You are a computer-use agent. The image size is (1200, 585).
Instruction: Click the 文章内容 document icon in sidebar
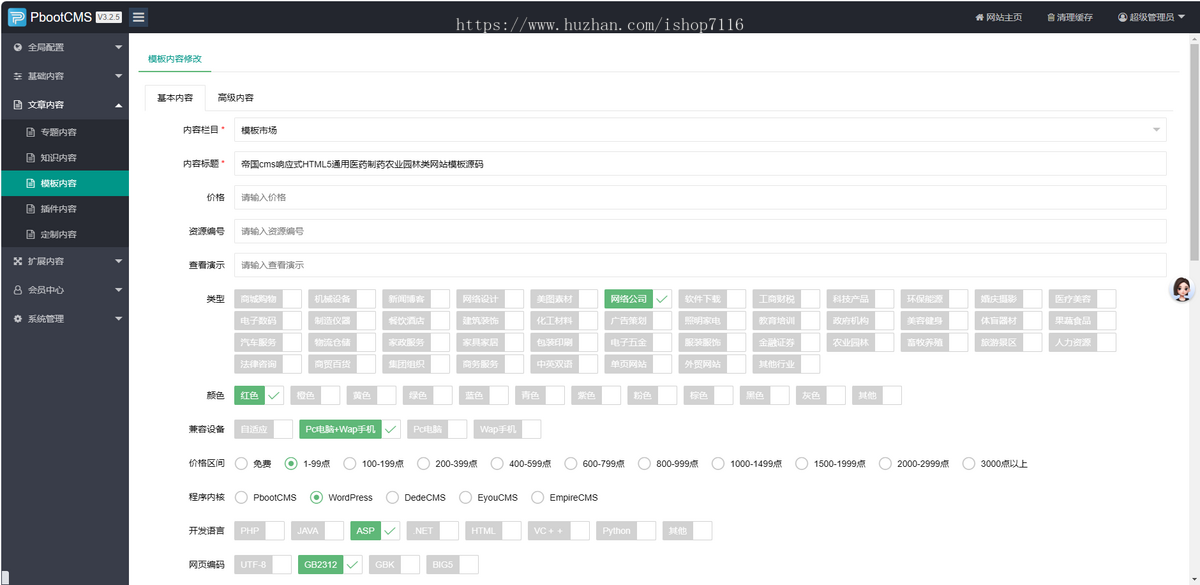click(x=18, y=105)
